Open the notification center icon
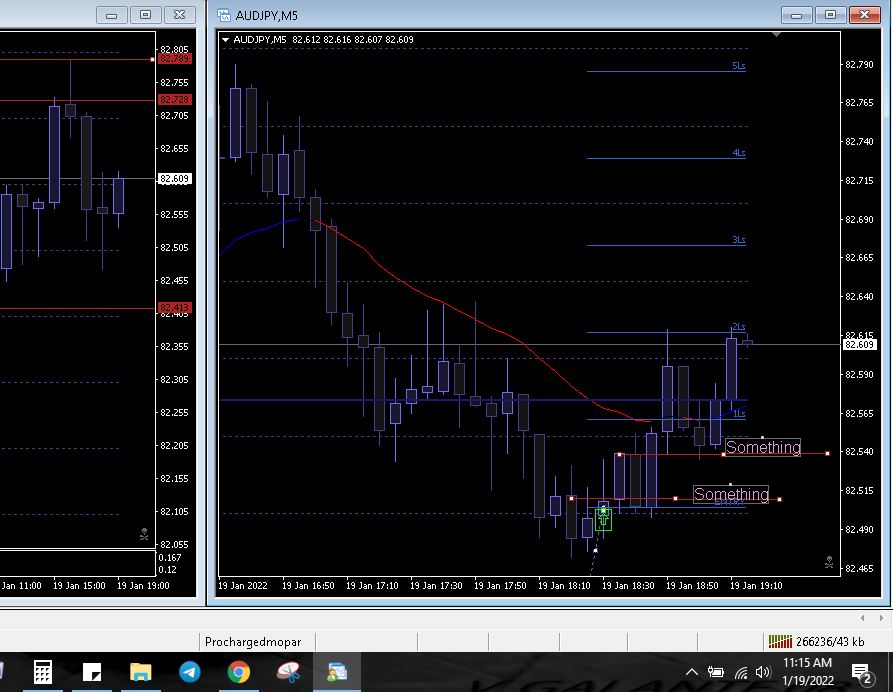Viewport: 893px width, 692px height. tap(862, 673)
